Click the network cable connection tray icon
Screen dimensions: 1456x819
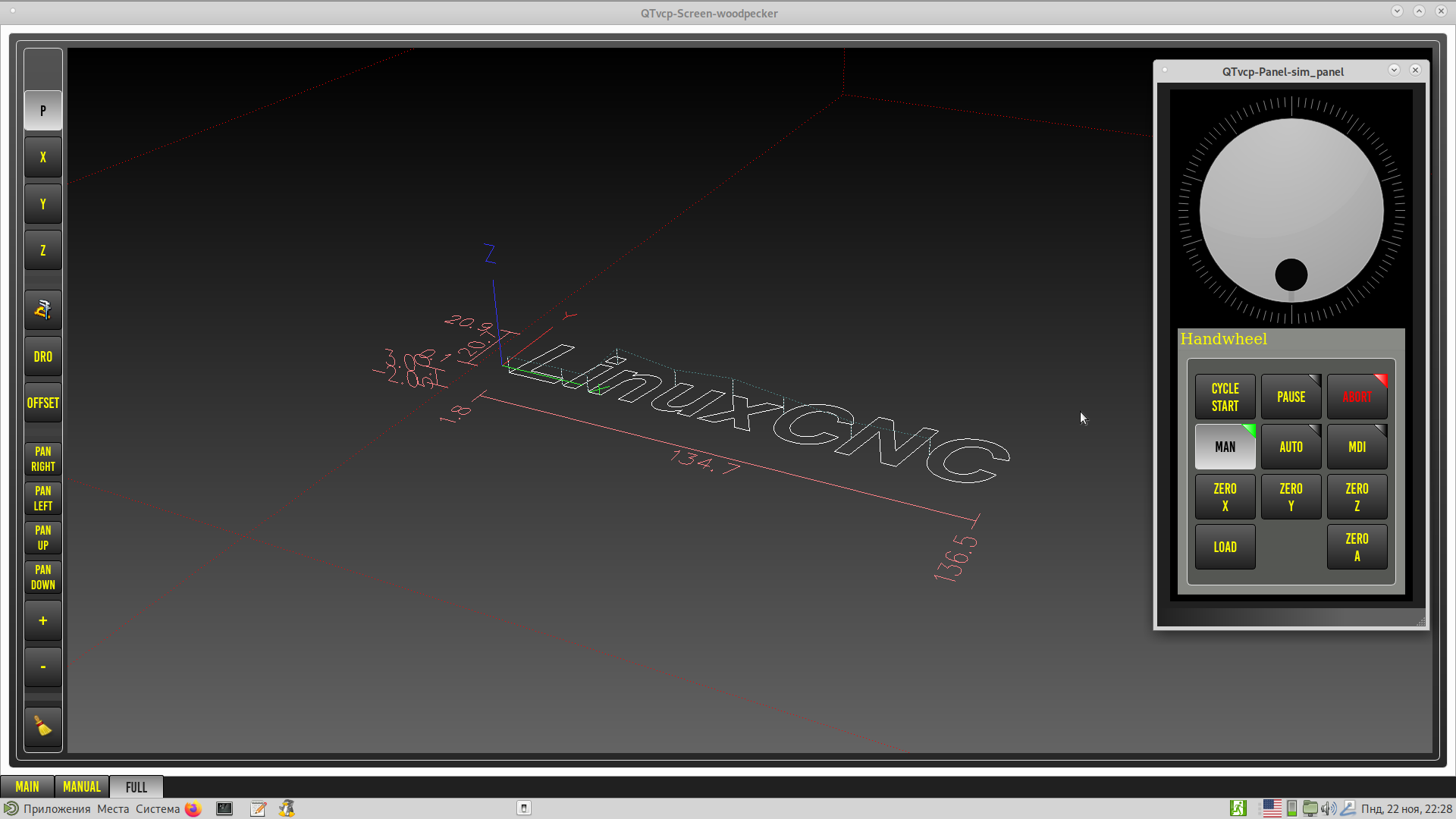pyautogui.click(x=1348, y=808)
